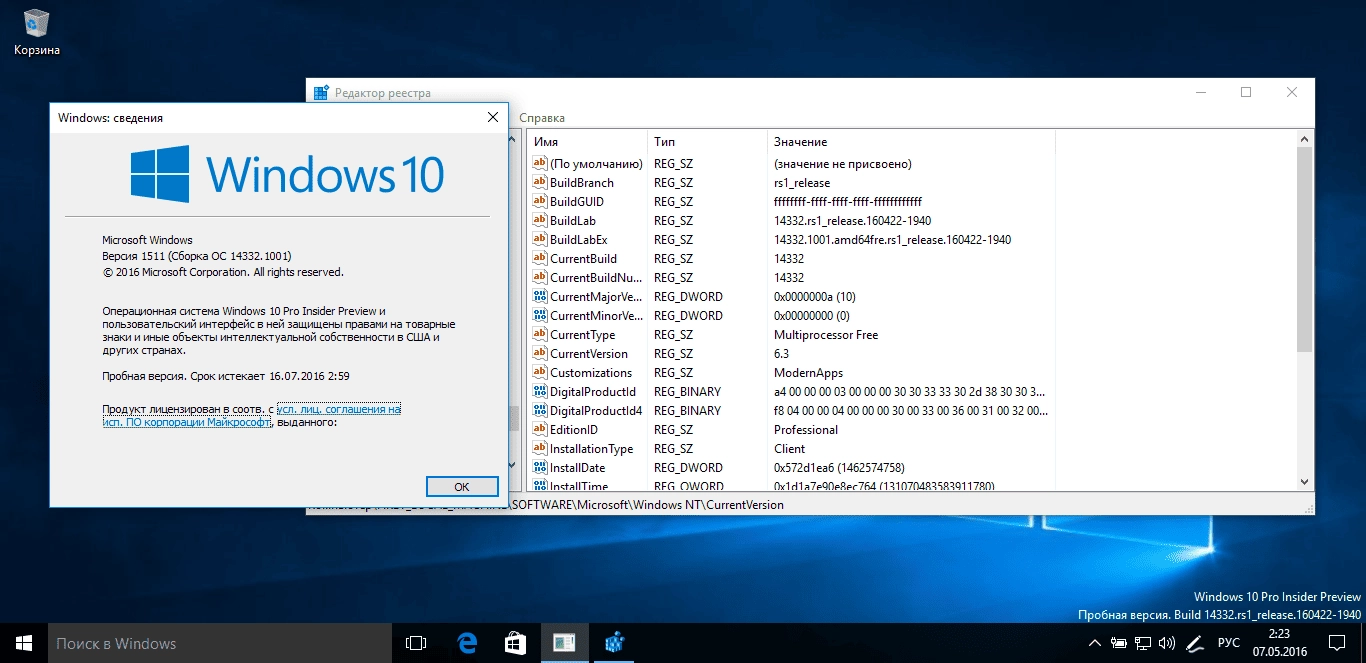
Task: Open the Recycle Bin (Корзина) desktop icon
Action: (x=36, y=32)
